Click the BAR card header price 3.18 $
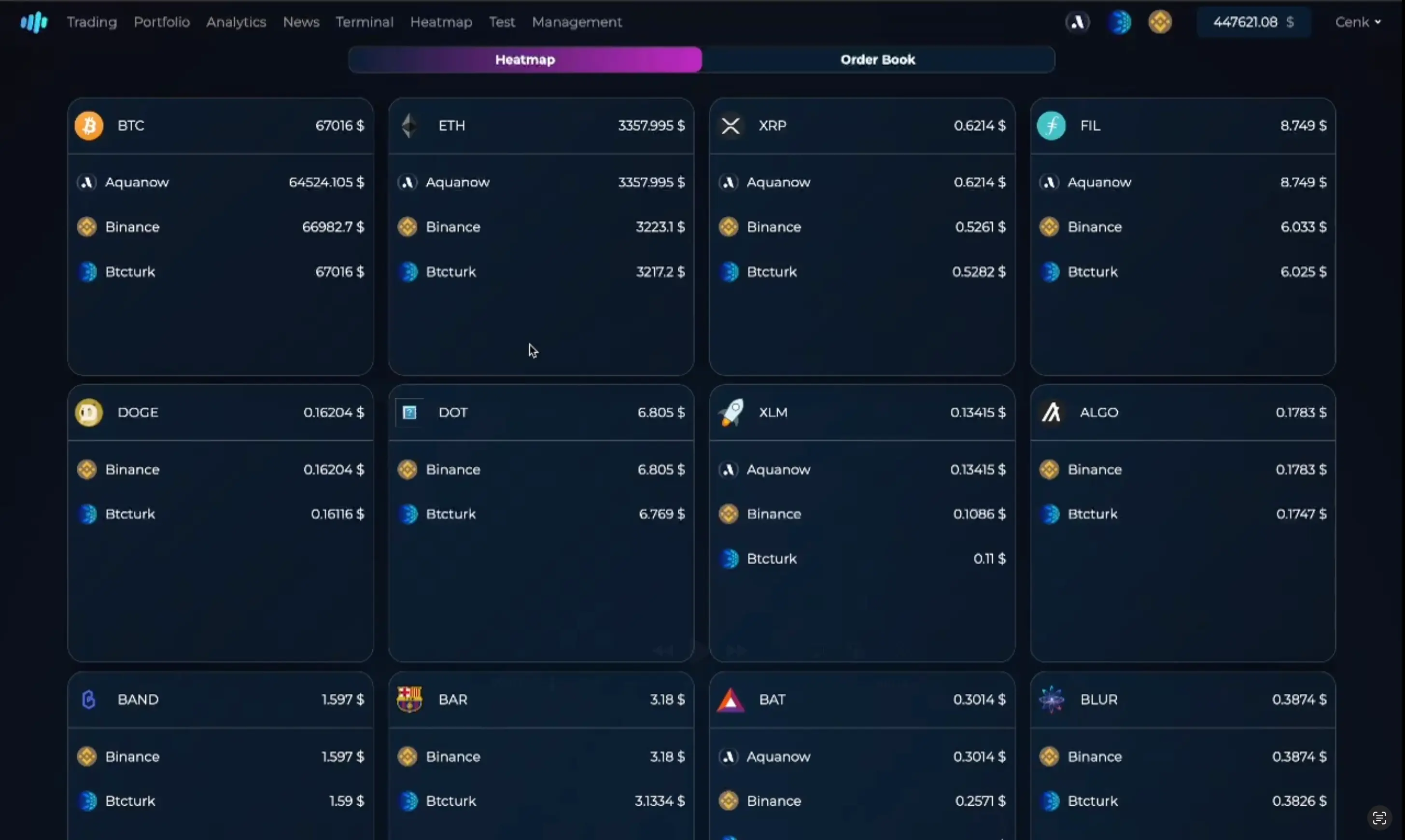This screenshot has width=1405, height=840. 667,700
